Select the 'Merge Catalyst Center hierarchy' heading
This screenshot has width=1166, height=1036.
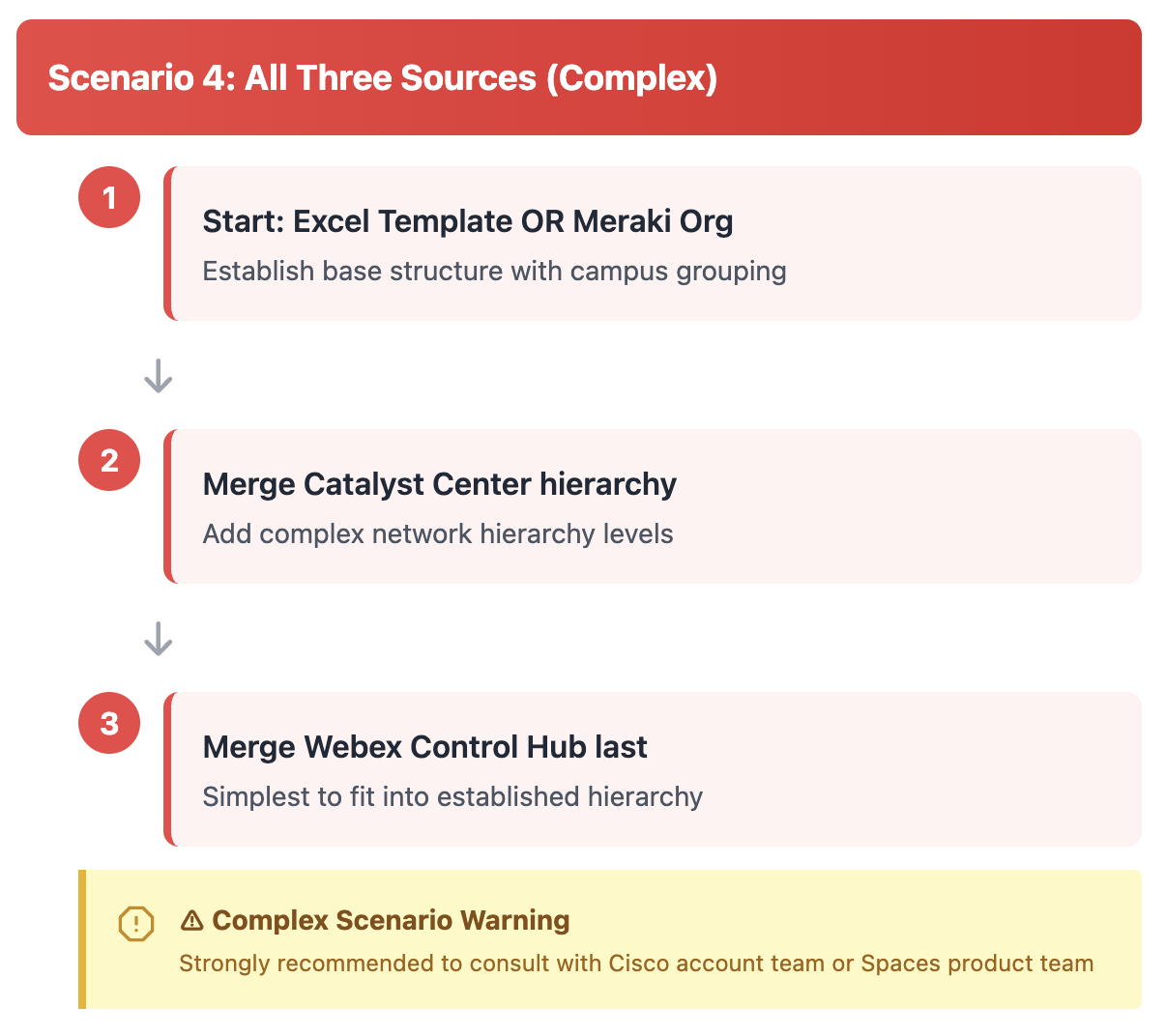[x=440, y=484]
